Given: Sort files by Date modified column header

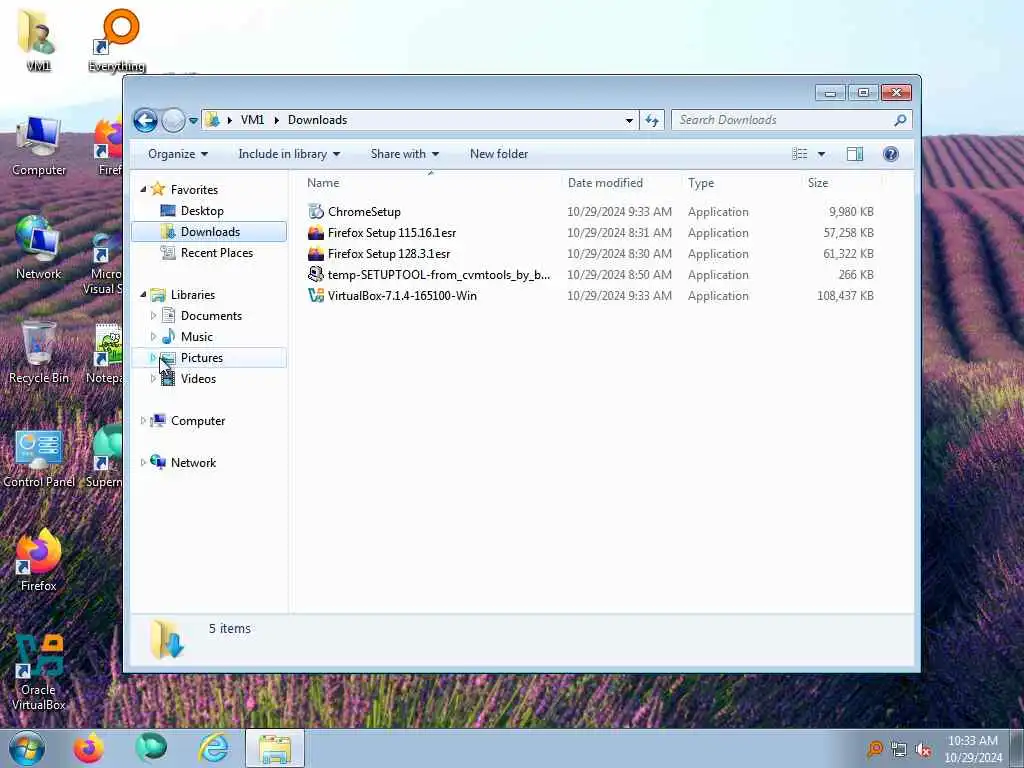Looking at the screenshot, I should (620, 183).
